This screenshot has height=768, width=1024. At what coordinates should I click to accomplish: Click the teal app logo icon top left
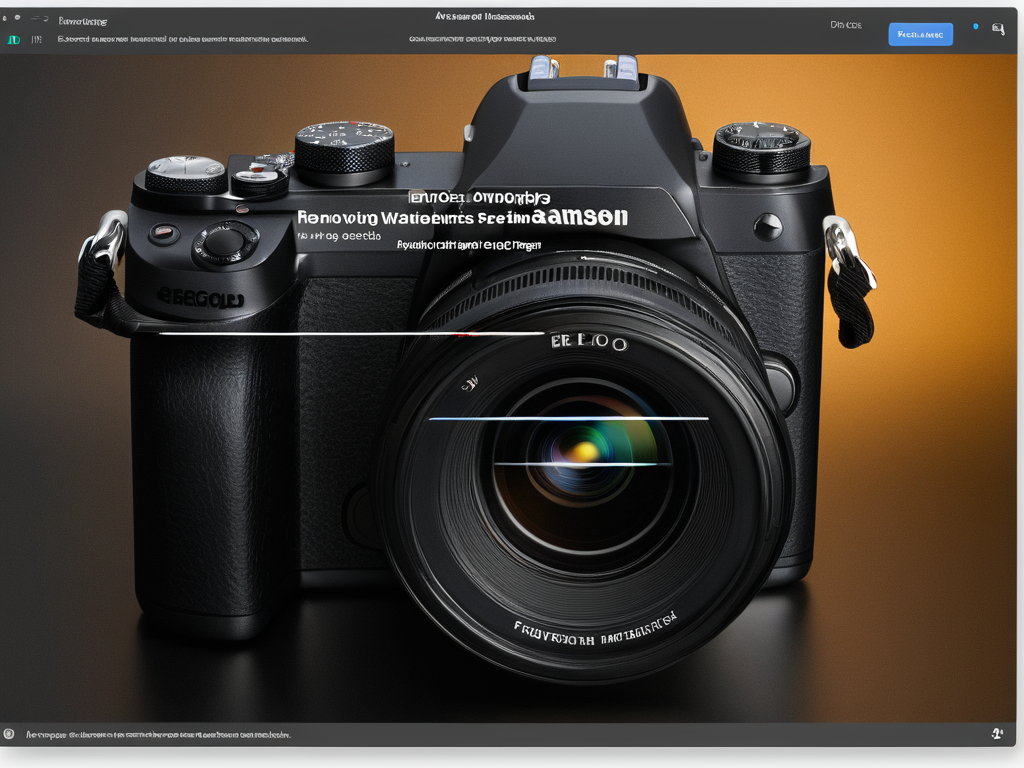point(12,39)
